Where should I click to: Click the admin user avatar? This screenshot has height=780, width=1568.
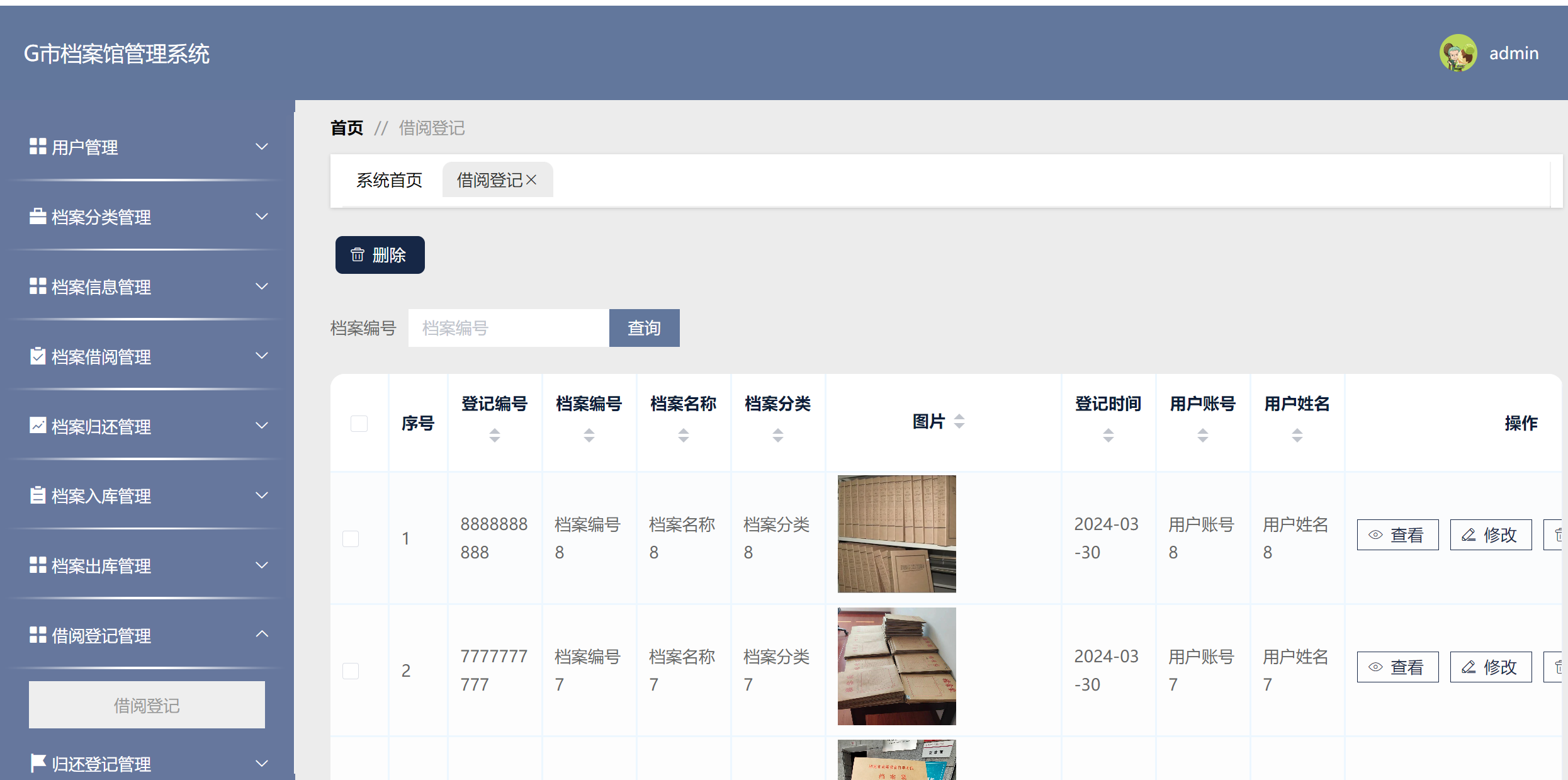tap(1458, 53)
